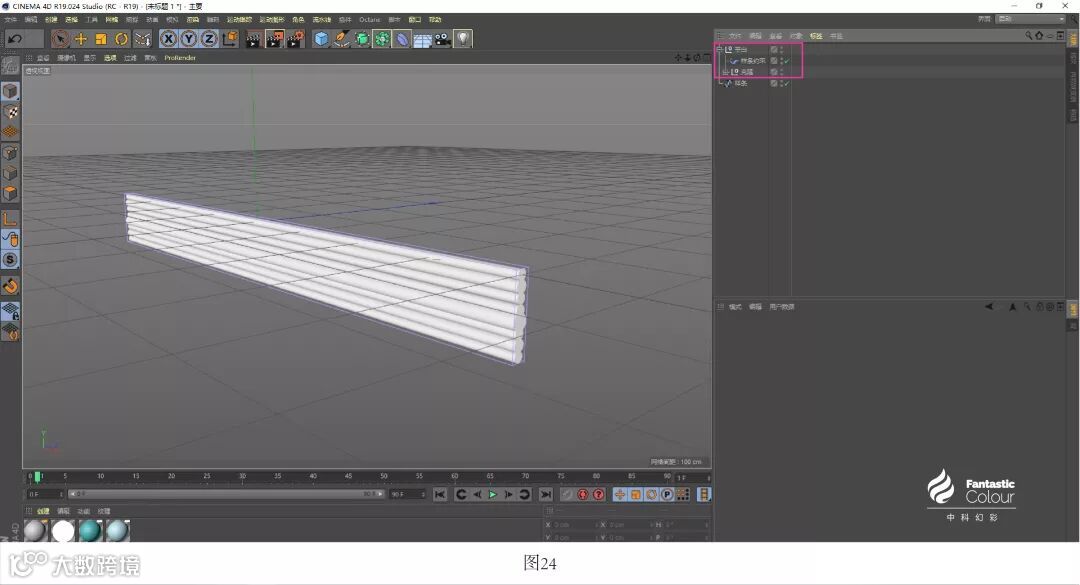This screenshot has width=1080, height=585.
Task: Click Make Editable icon in left toolbar
Action: [10, 65]
